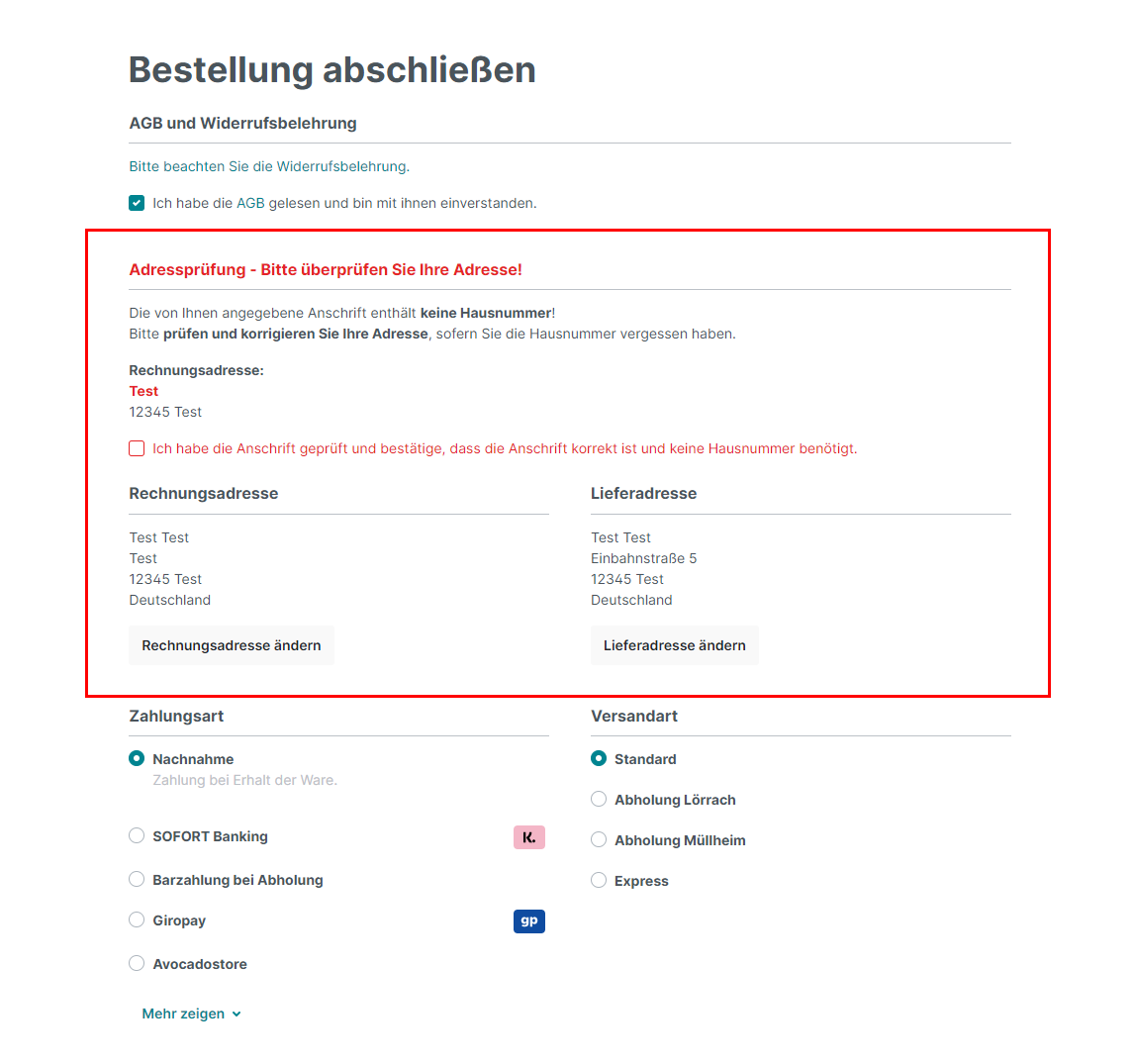Image resolution: width=1134 pixels, height=1064 pixels.
Task: Click the chevron next to Mehr zeigen
Action: point(236,1015)
